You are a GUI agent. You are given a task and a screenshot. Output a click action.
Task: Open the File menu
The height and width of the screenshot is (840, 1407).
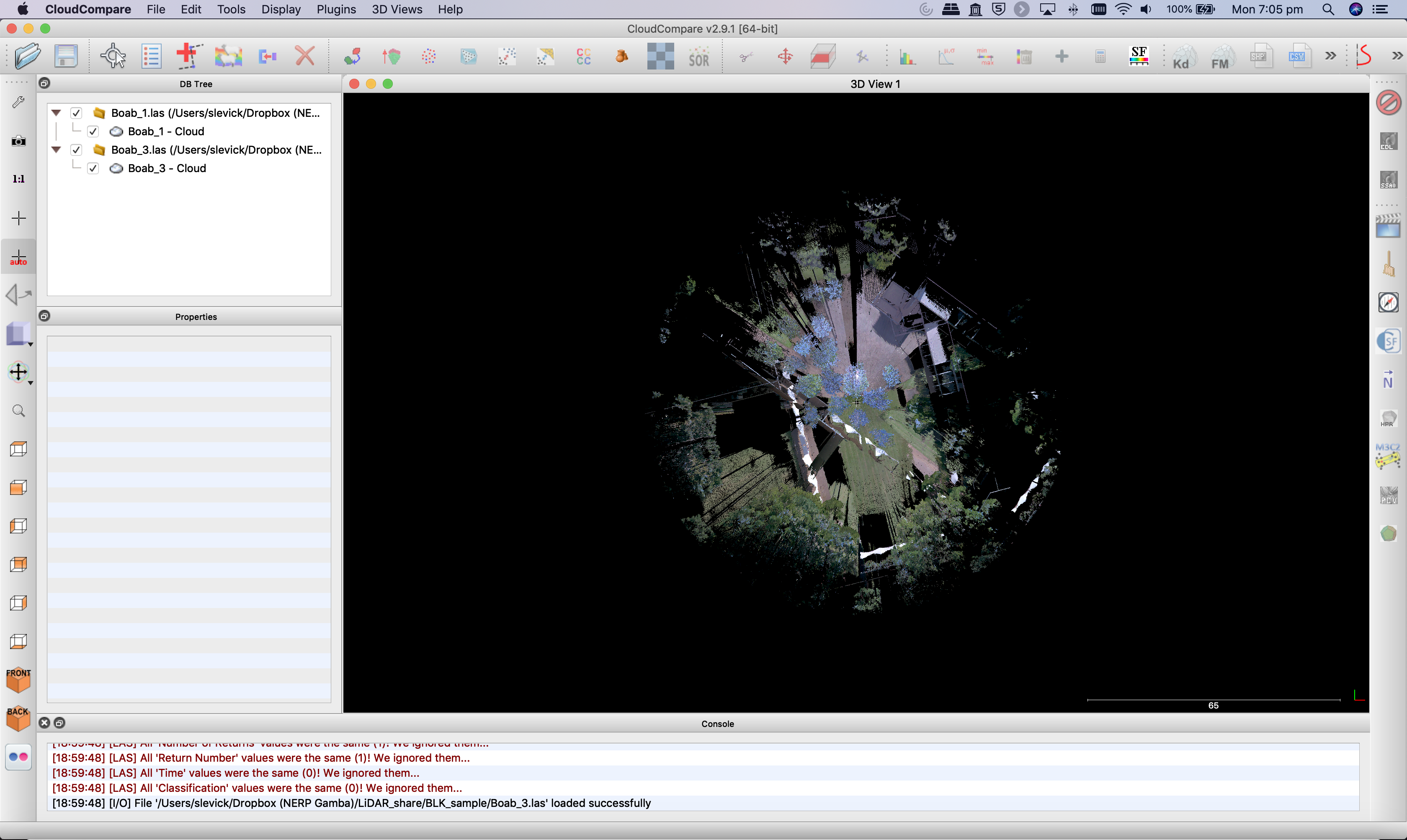tap(156, 9)
